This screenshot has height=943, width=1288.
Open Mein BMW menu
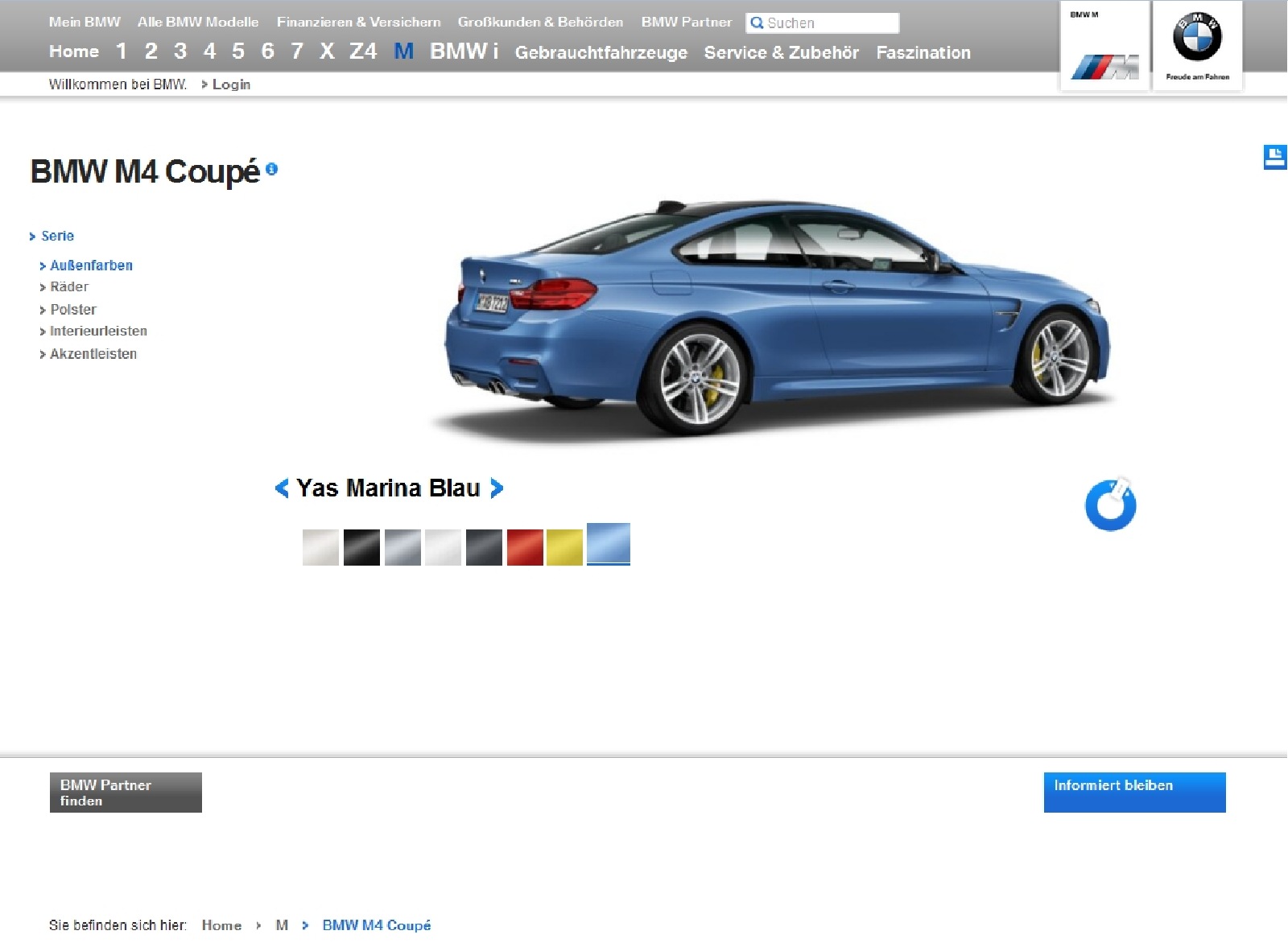[85, 22]
